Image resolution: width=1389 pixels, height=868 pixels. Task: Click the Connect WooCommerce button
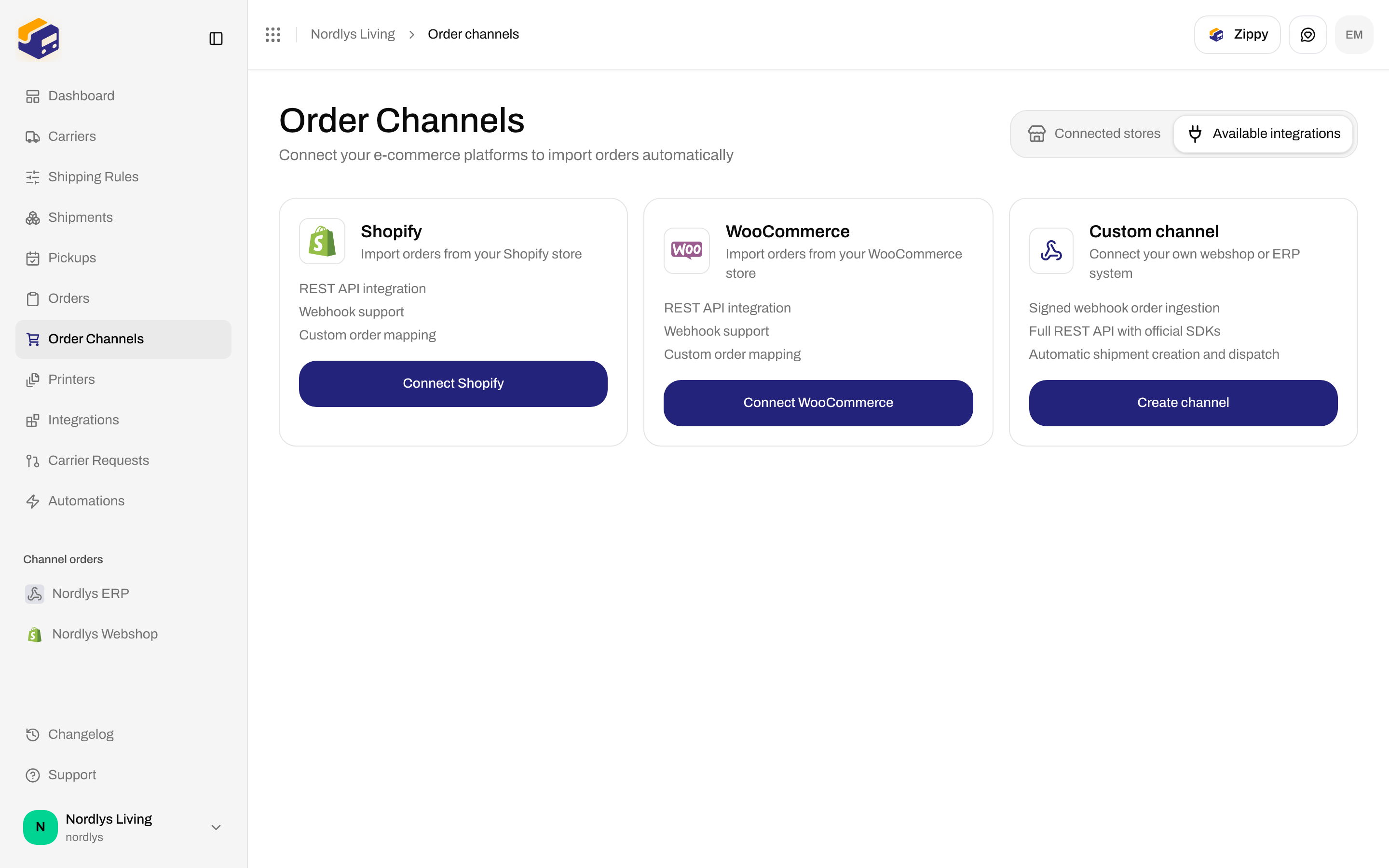coord(818,403)
